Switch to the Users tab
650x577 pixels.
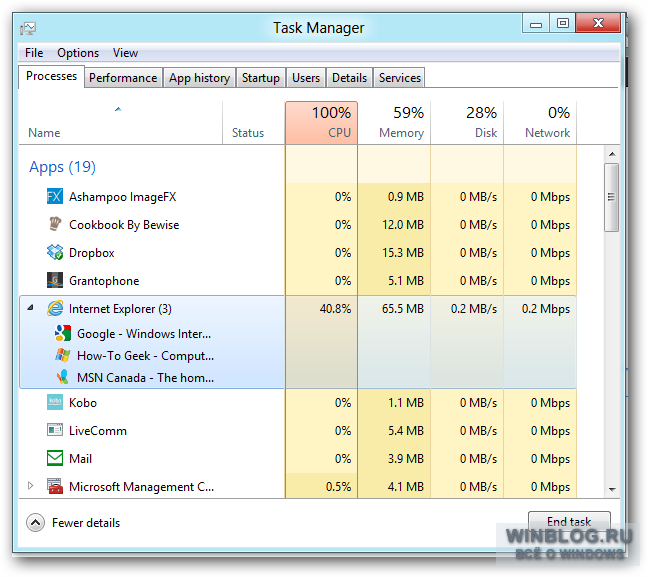(306, 78)
